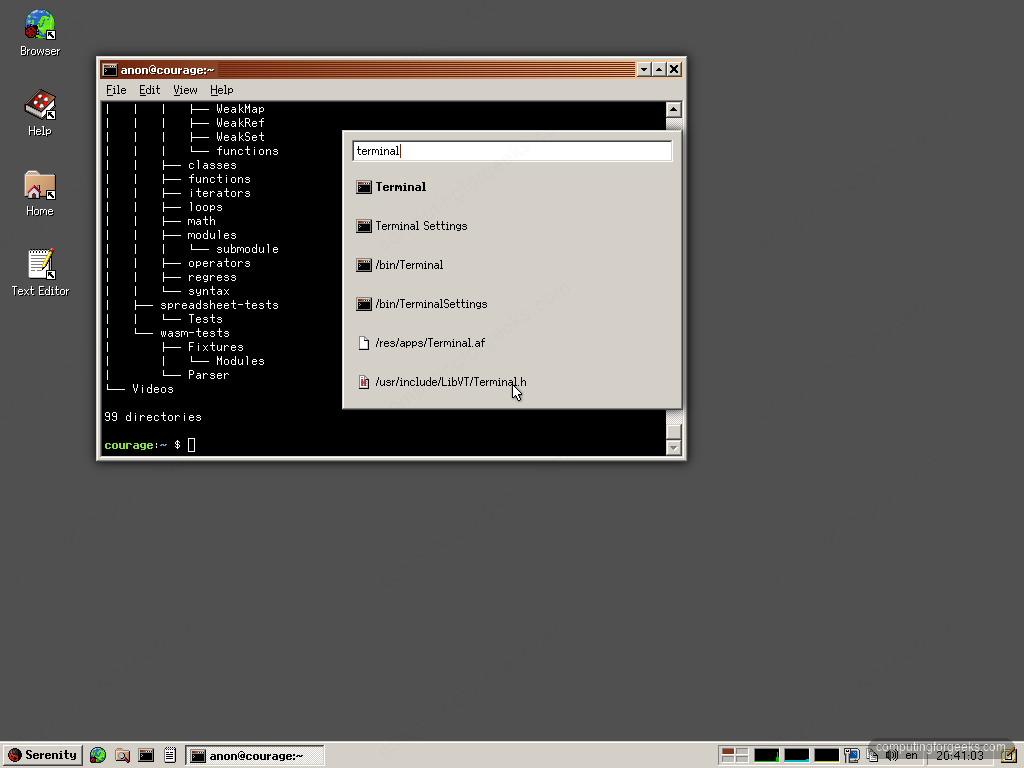Close the anon@courage terminal window
This screenshot has width=1024, height=768.
pyautogui.click(x=674, y=69)
